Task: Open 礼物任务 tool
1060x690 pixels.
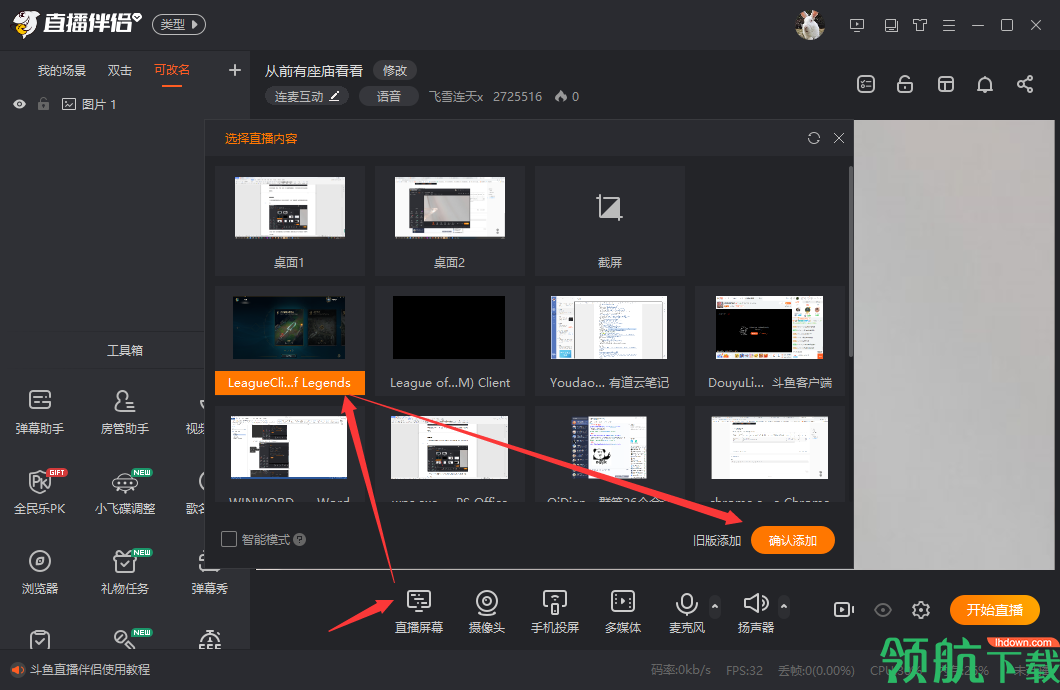Action: [125, 572]
